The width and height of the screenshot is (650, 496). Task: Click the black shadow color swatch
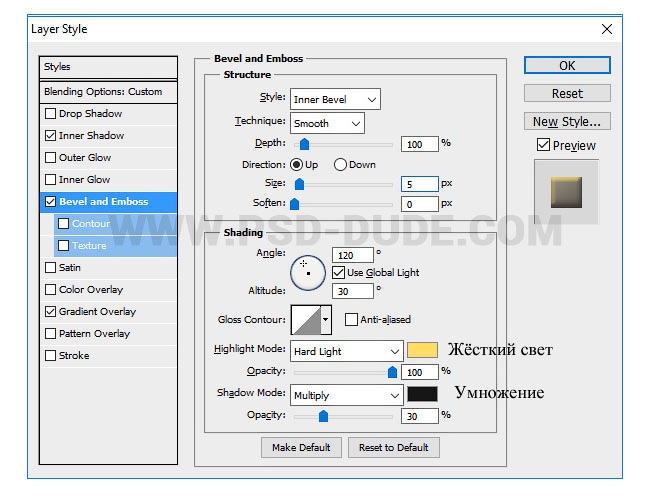pyautogui.click(x=422, y=394)
